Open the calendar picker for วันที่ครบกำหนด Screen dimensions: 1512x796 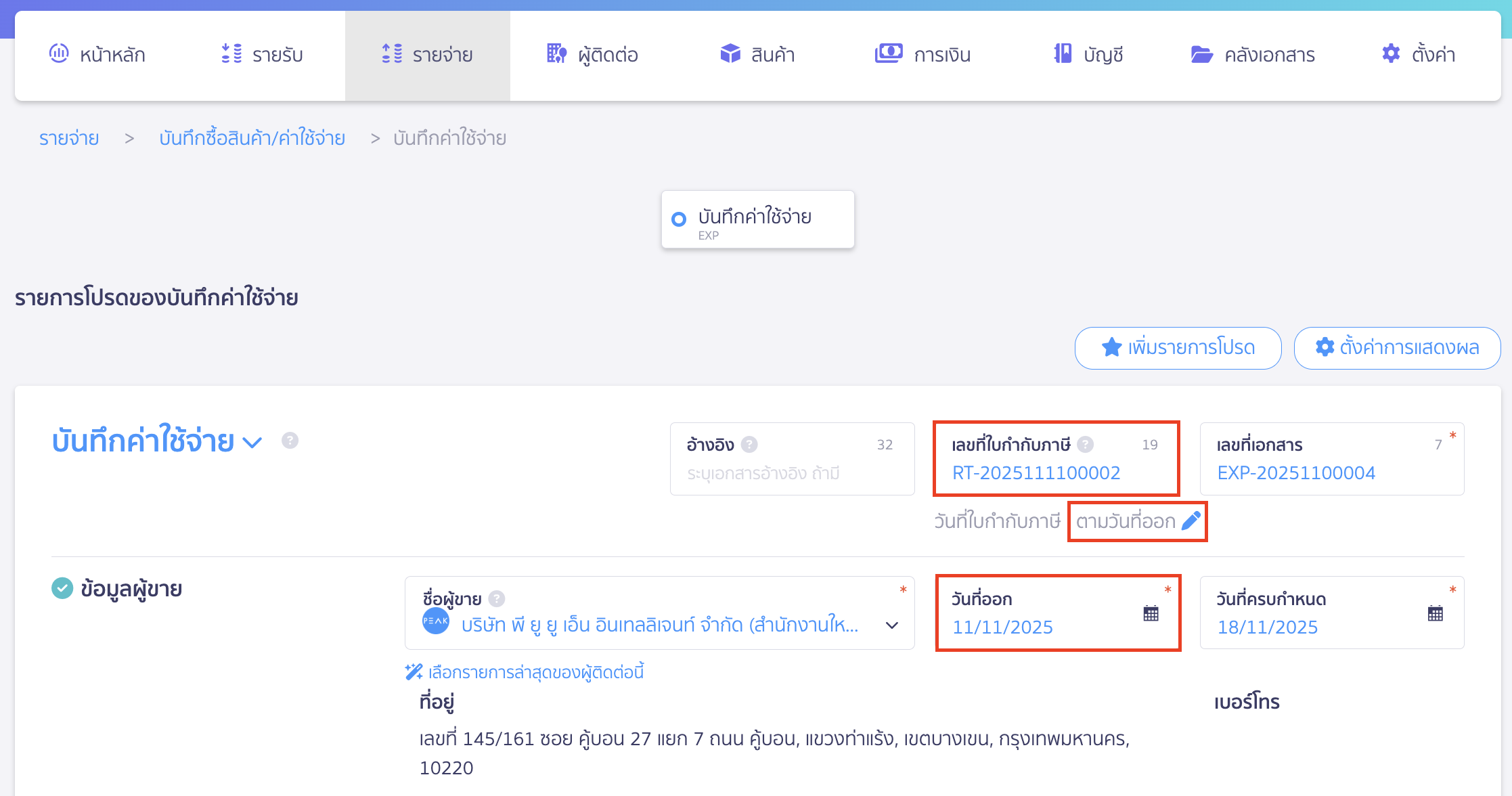1434,613
